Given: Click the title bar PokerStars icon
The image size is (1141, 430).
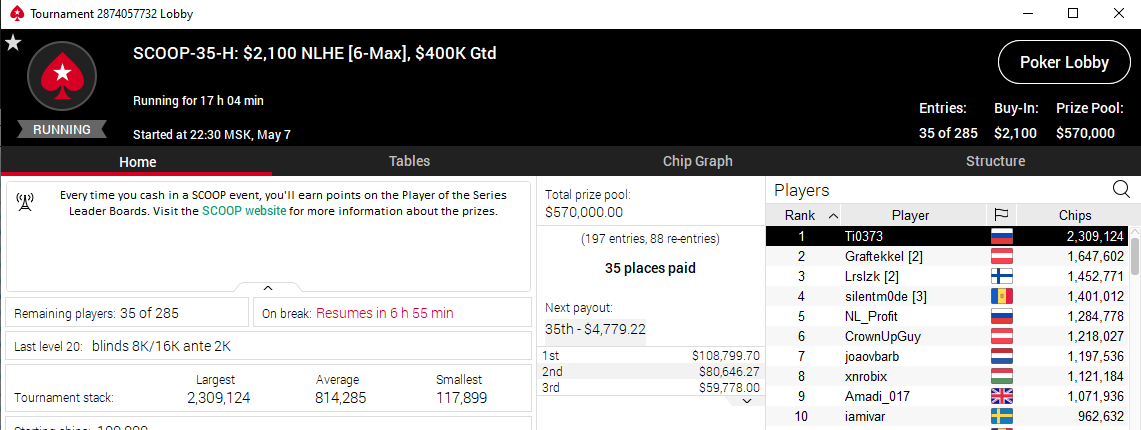Looking at the screenshot, I should (x=14, y=14).
